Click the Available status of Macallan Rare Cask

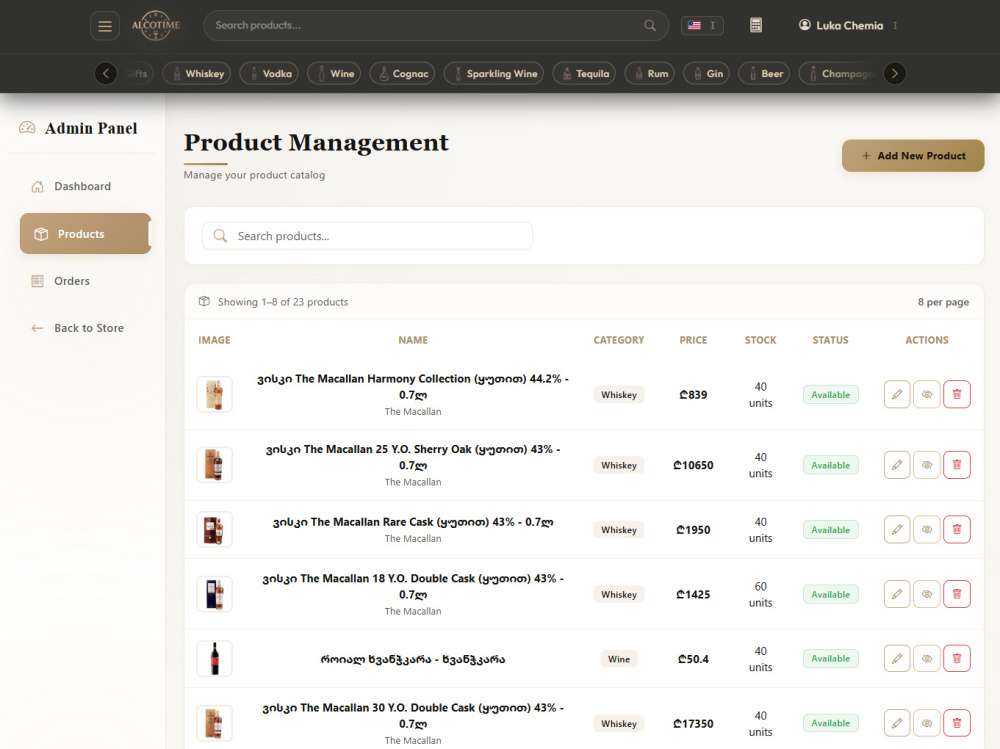pos(830,530)
